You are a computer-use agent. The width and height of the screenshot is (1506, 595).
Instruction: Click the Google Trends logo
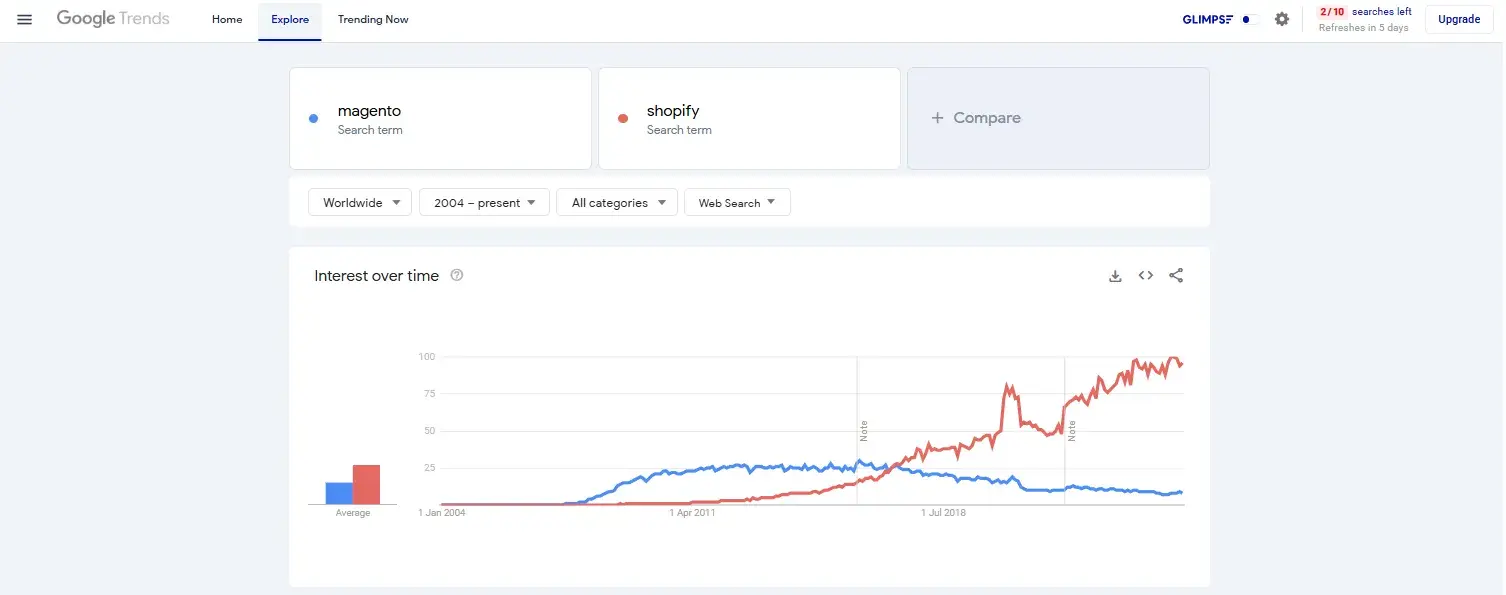coord(112,18)
